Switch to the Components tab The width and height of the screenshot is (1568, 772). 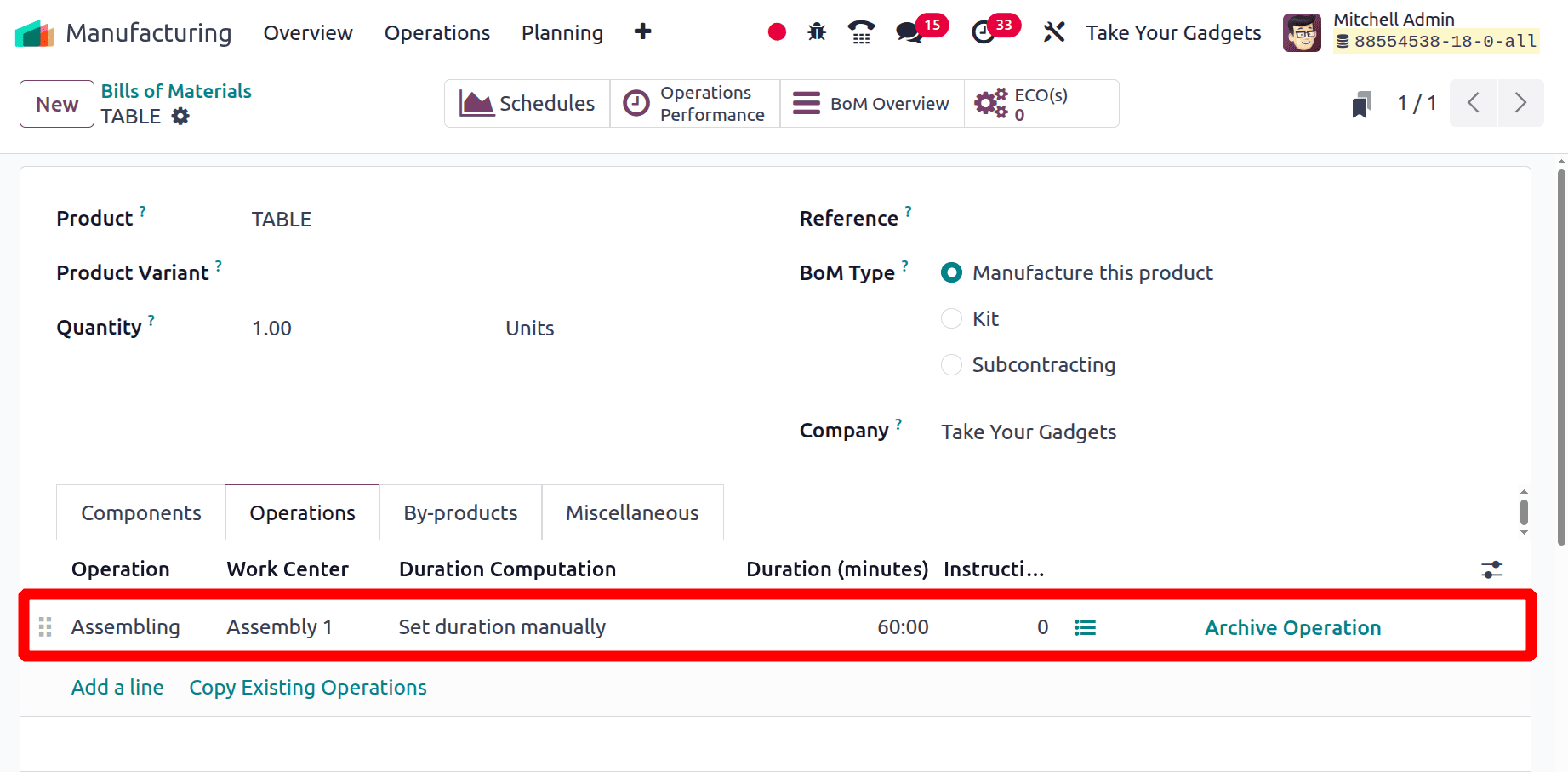click(x=141, y=512)
